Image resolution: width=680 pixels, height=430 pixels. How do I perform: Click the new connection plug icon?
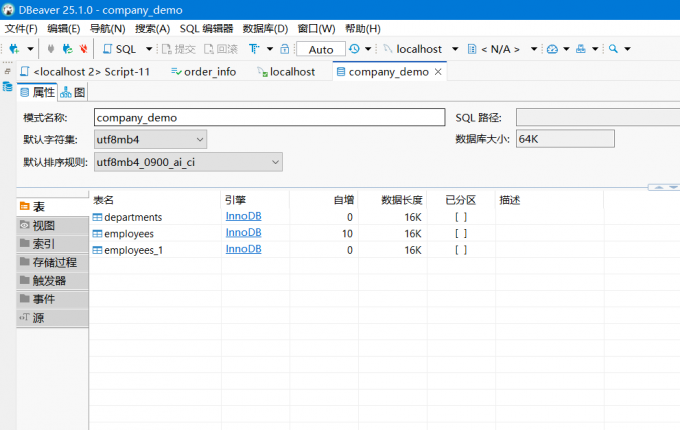click(13, 48)
